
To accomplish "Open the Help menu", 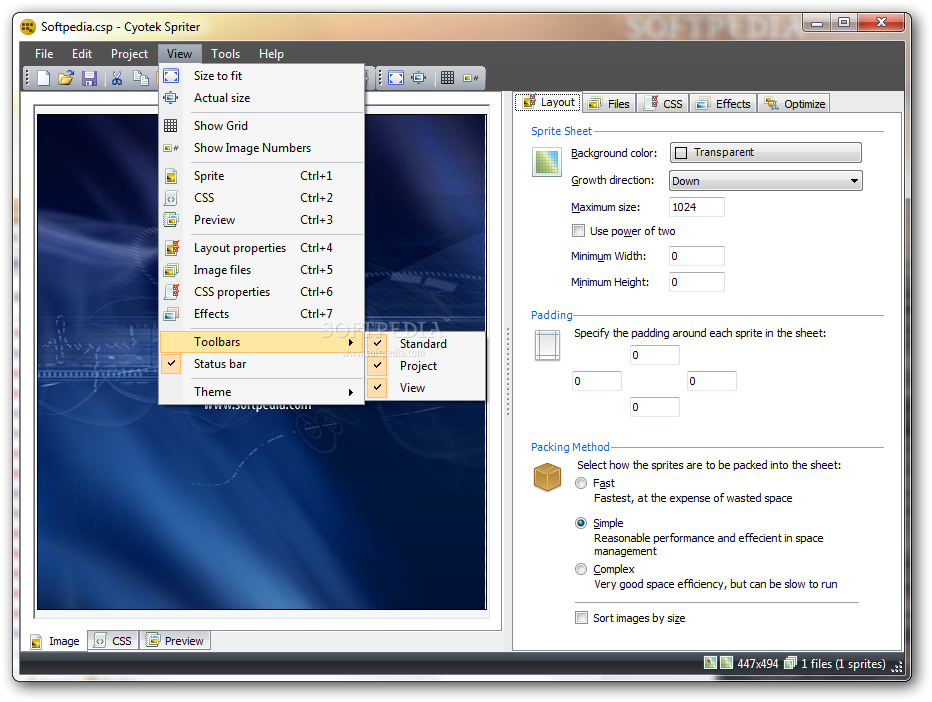I will (x=271, y=53).
